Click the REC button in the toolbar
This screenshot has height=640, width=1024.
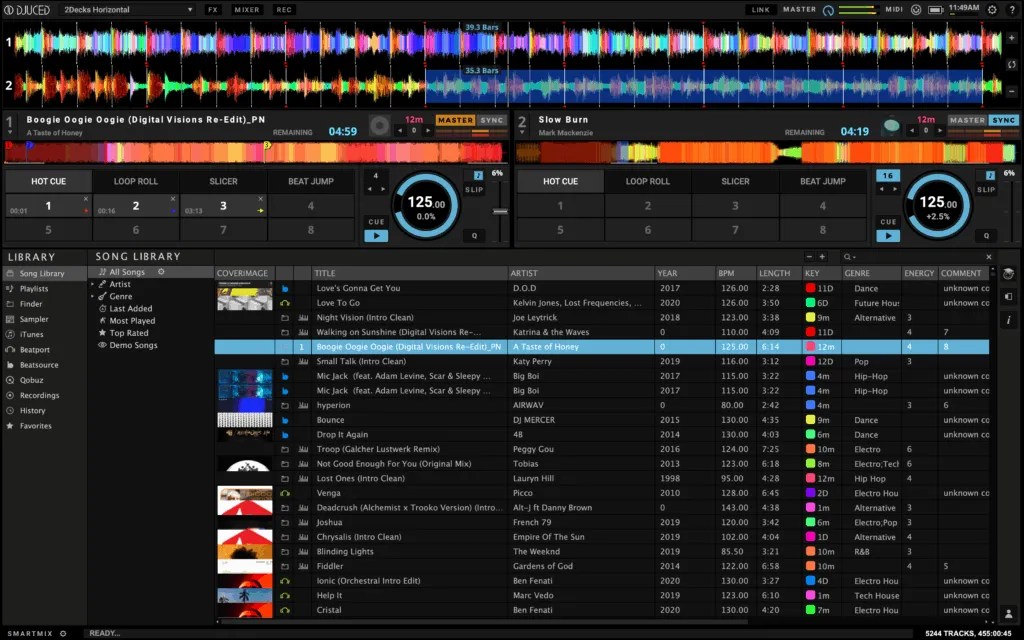[x=283, y=9]
